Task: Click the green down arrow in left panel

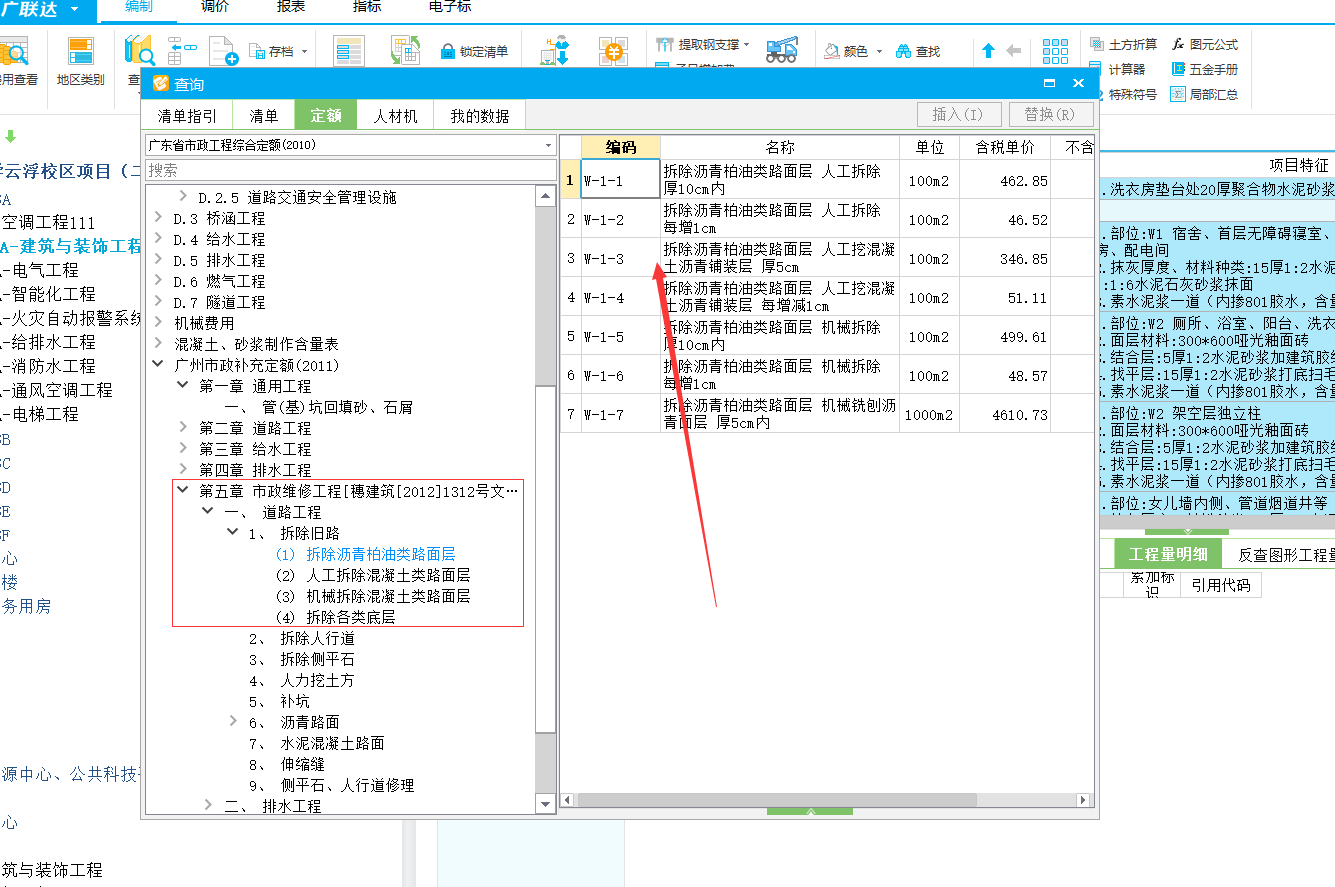Action: [11, 137]
